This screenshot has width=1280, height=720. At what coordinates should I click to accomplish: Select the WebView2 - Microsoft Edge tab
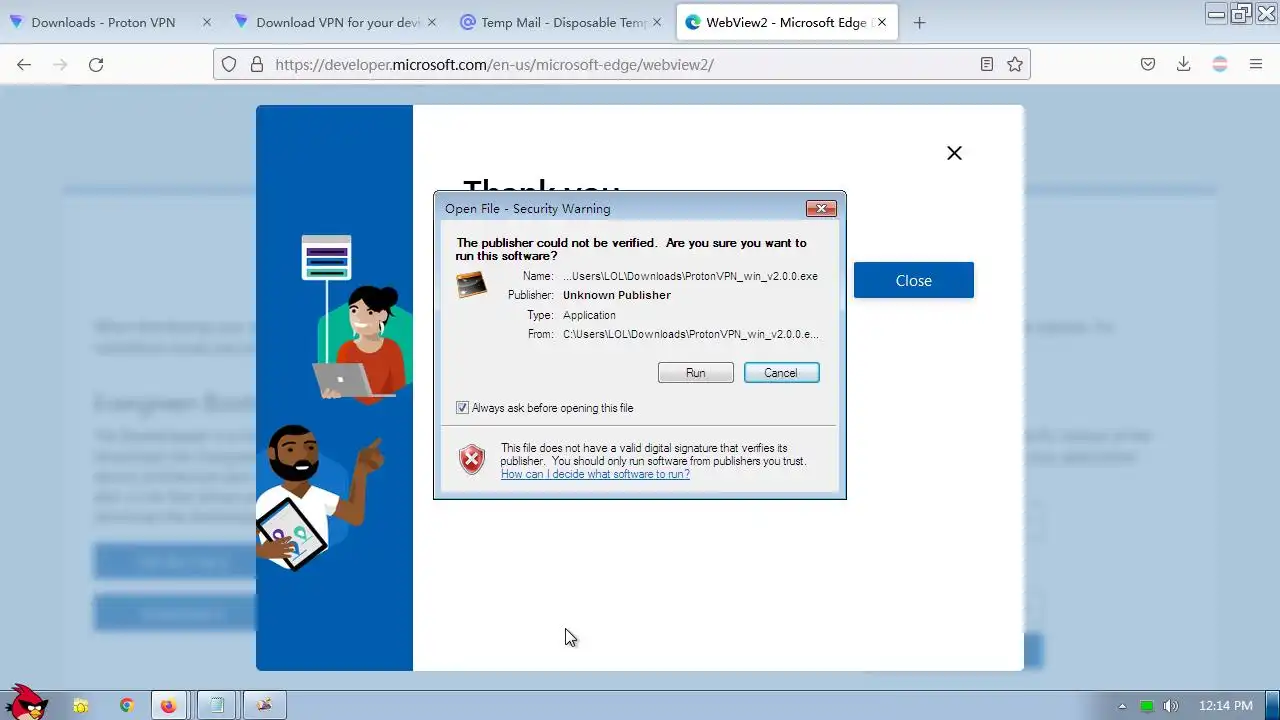pos(788,22)
